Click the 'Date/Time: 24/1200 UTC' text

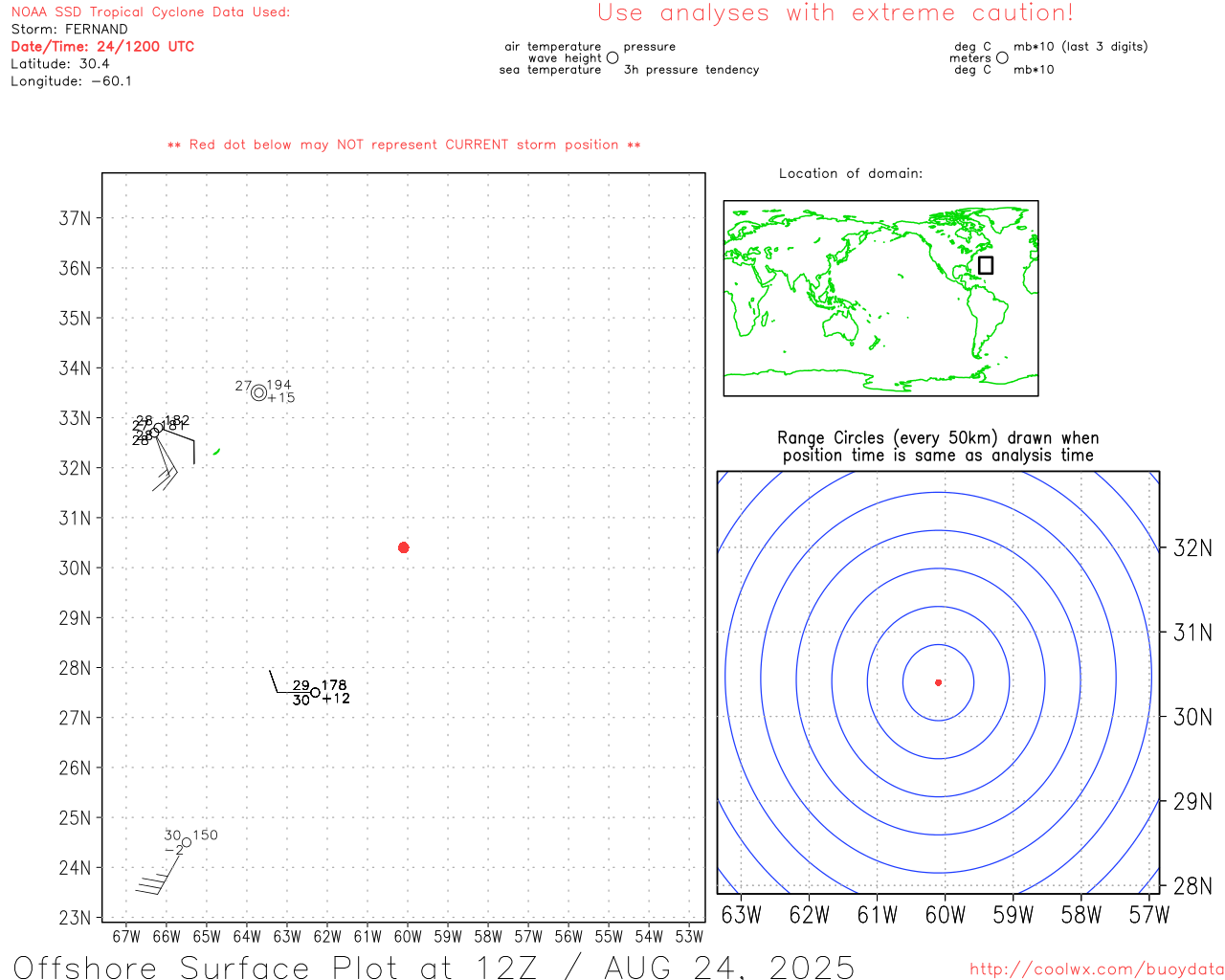point(102,47)
